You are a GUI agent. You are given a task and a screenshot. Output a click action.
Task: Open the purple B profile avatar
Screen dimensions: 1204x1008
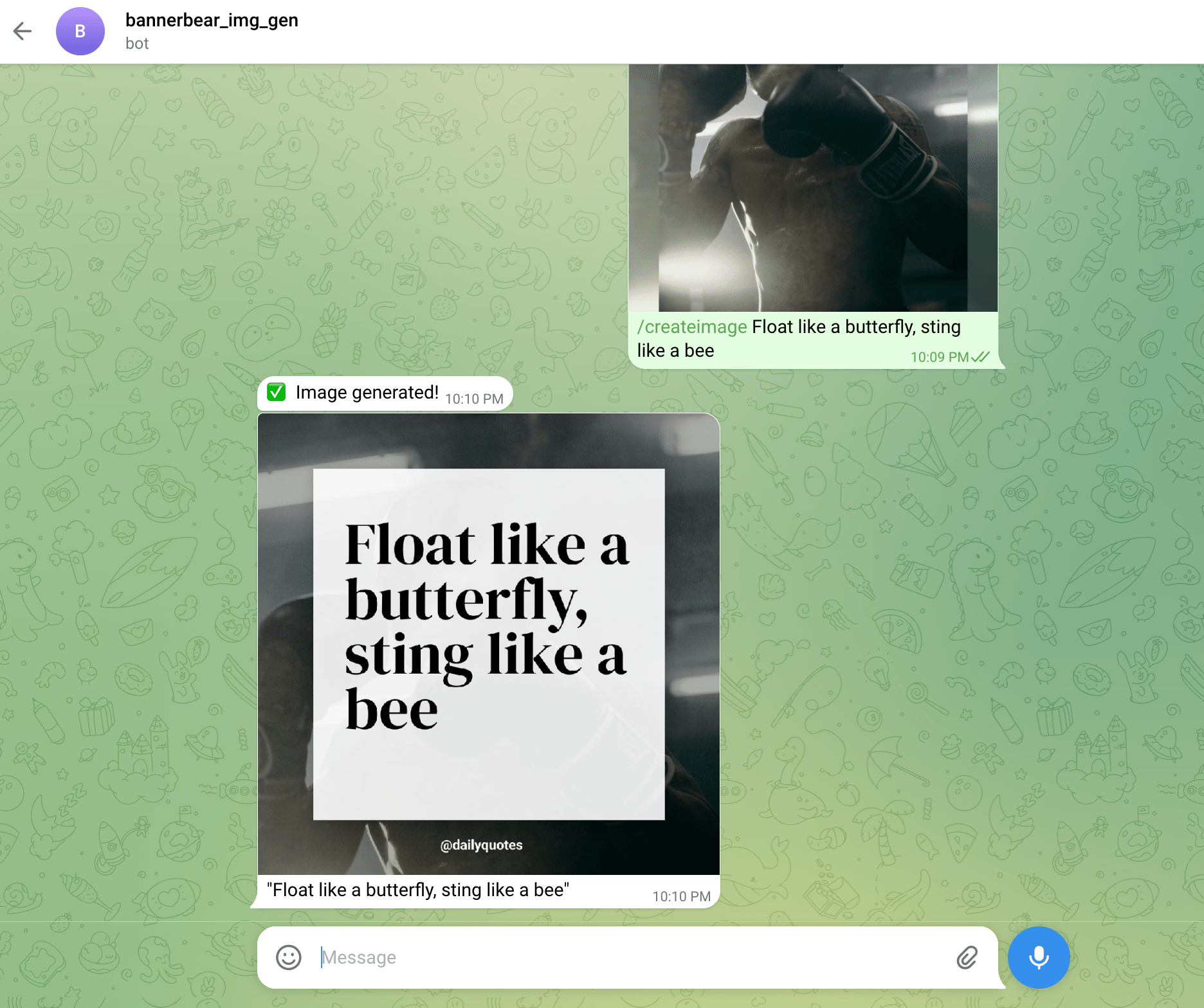(x=80, y=31)
